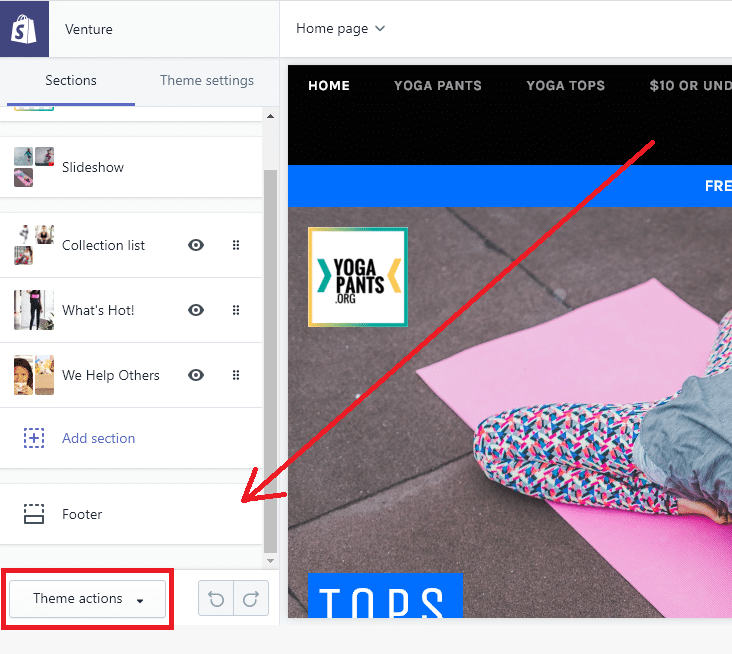Click the TOPS banner in preview

(385, 596)
